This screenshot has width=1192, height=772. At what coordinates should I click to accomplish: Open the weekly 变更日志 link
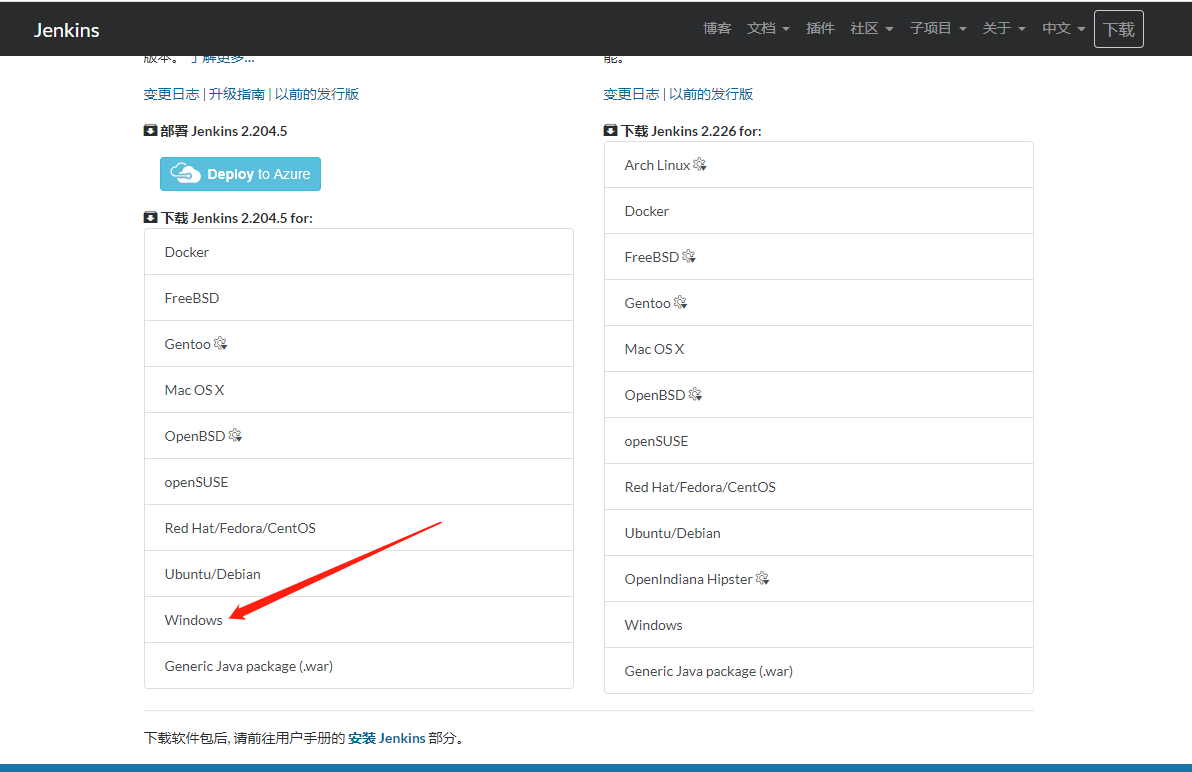coord(631,94)
